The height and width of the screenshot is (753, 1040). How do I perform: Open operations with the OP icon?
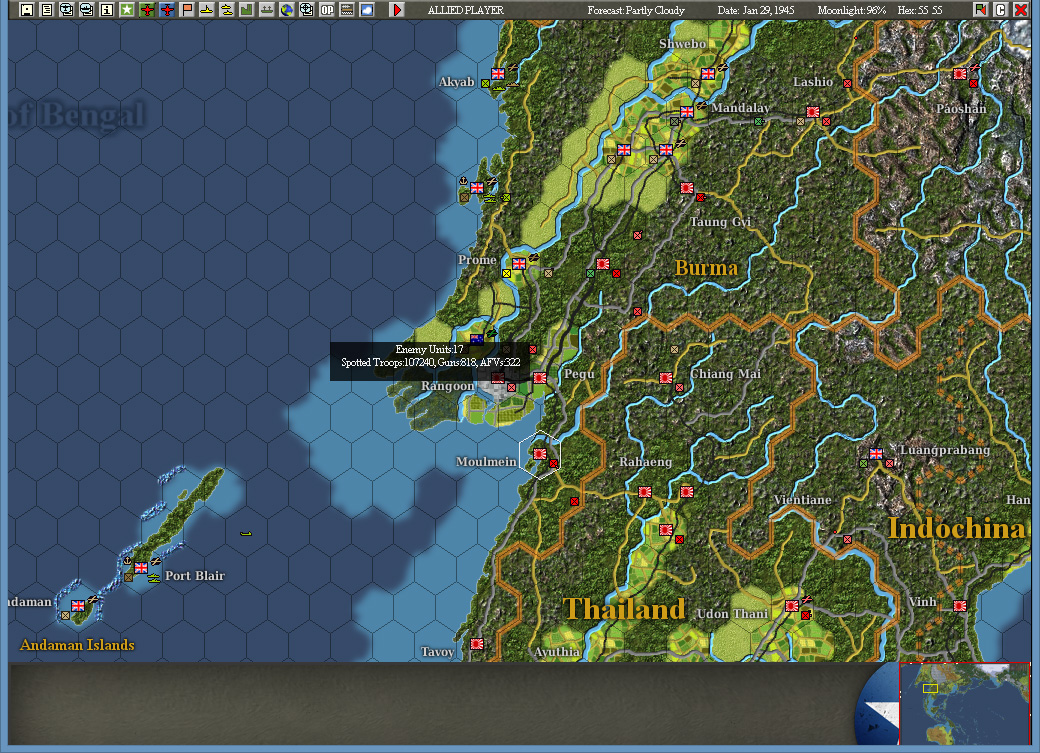pyautogui.click(x=324, y=9)
